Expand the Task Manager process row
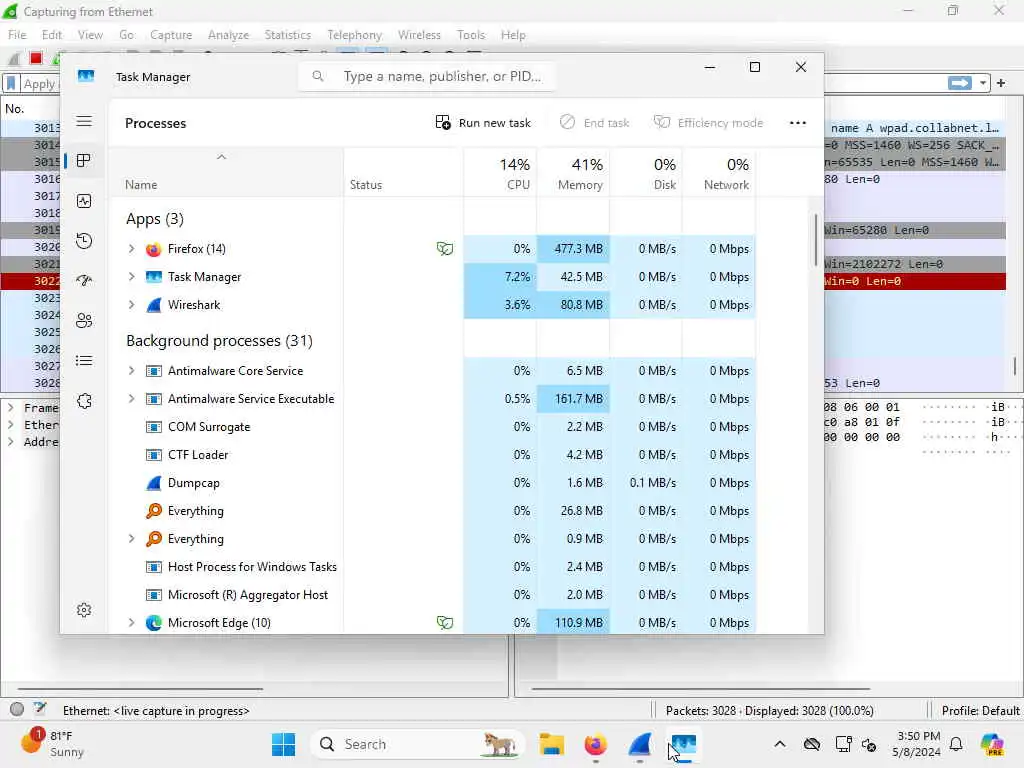This screenshot has width=1024, height=768. click(x=131, y=277)
